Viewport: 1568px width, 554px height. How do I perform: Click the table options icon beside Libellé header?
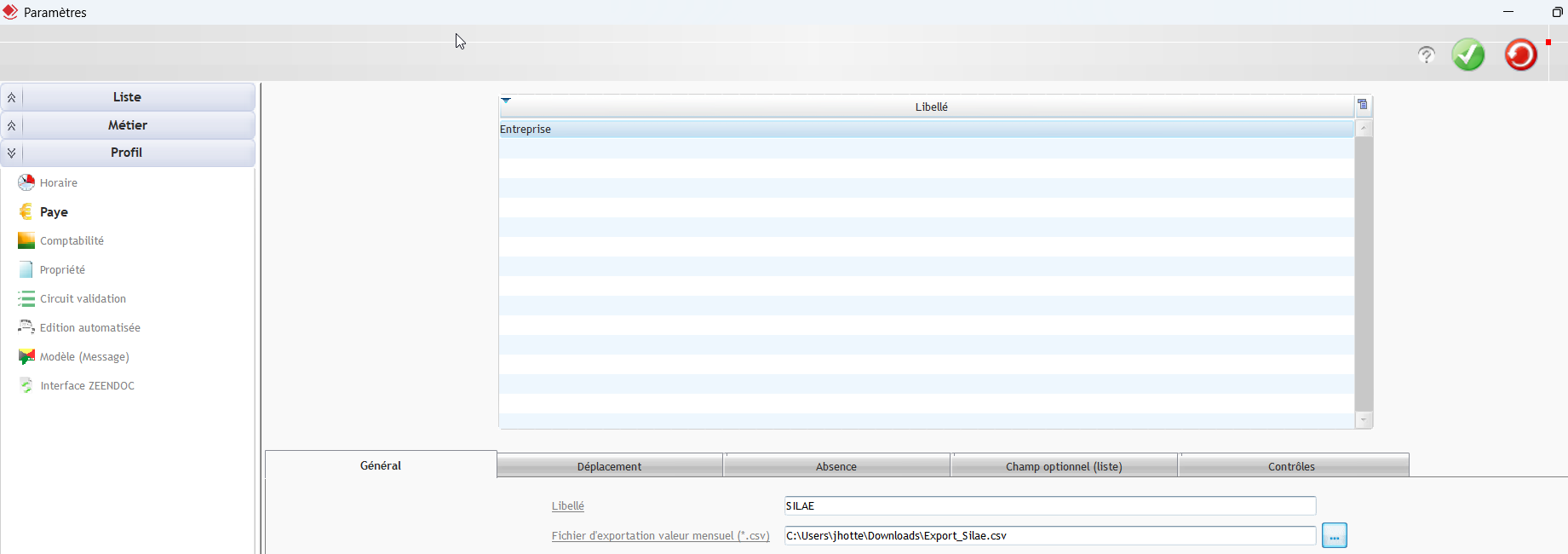click(x=1363, y=105)
